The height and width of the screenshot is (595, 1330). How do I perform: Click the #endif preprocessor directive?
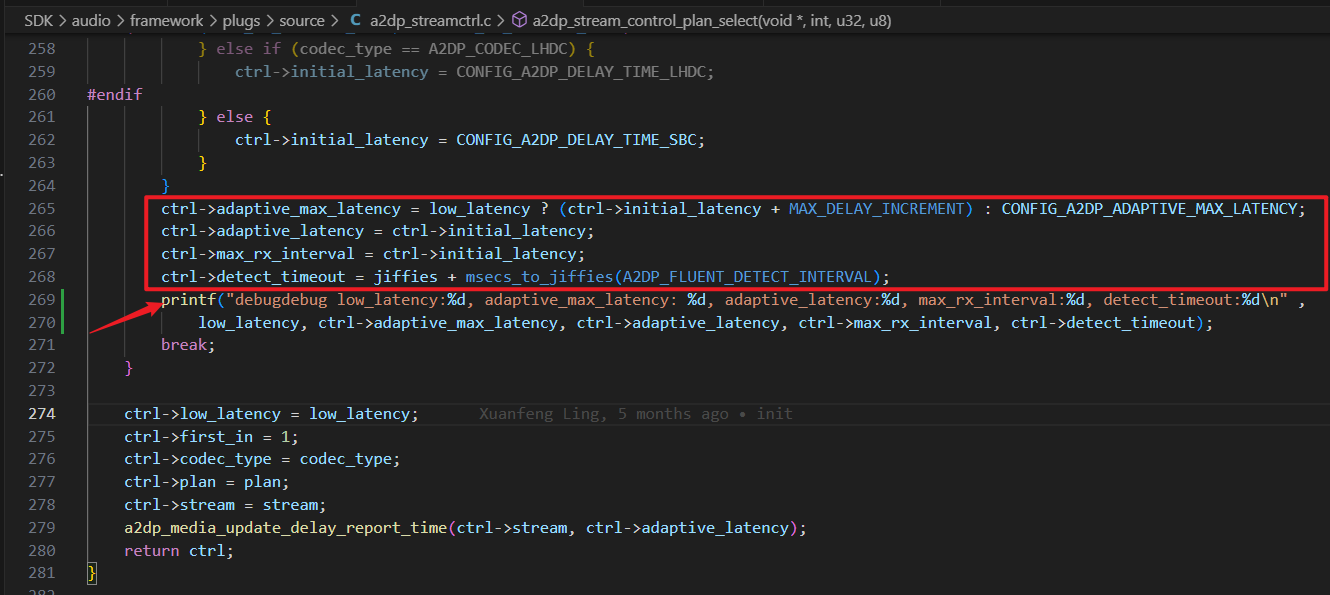tap(115, 94)
